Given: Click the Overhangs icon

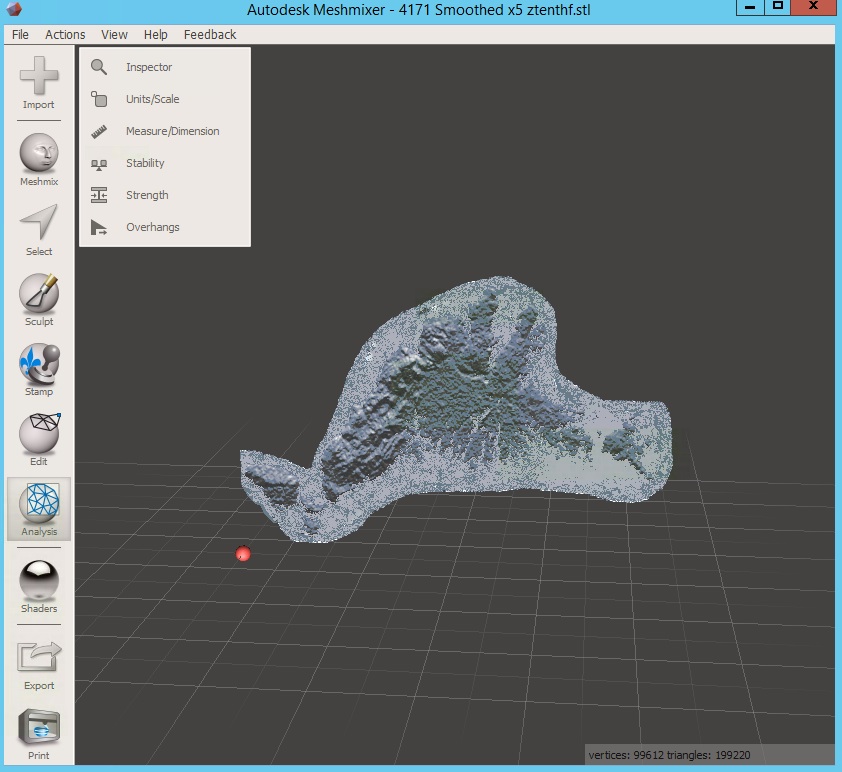Looking at the screenshot, I should (x=99, y=227).
